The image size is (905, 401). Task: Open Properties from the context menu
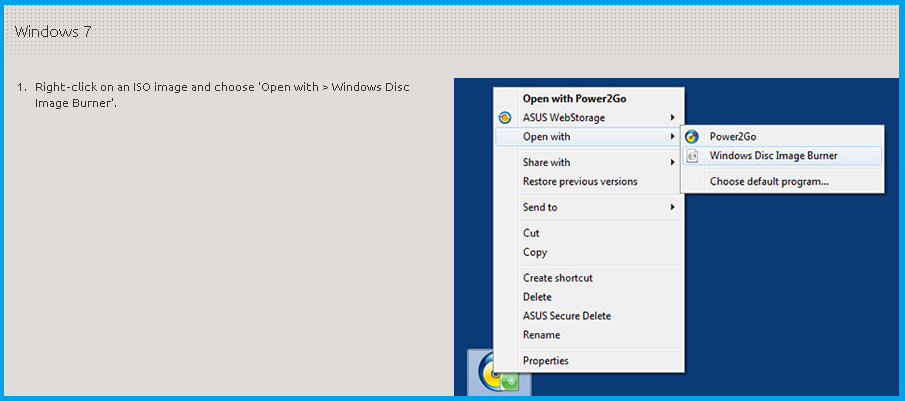pos(589,361)
